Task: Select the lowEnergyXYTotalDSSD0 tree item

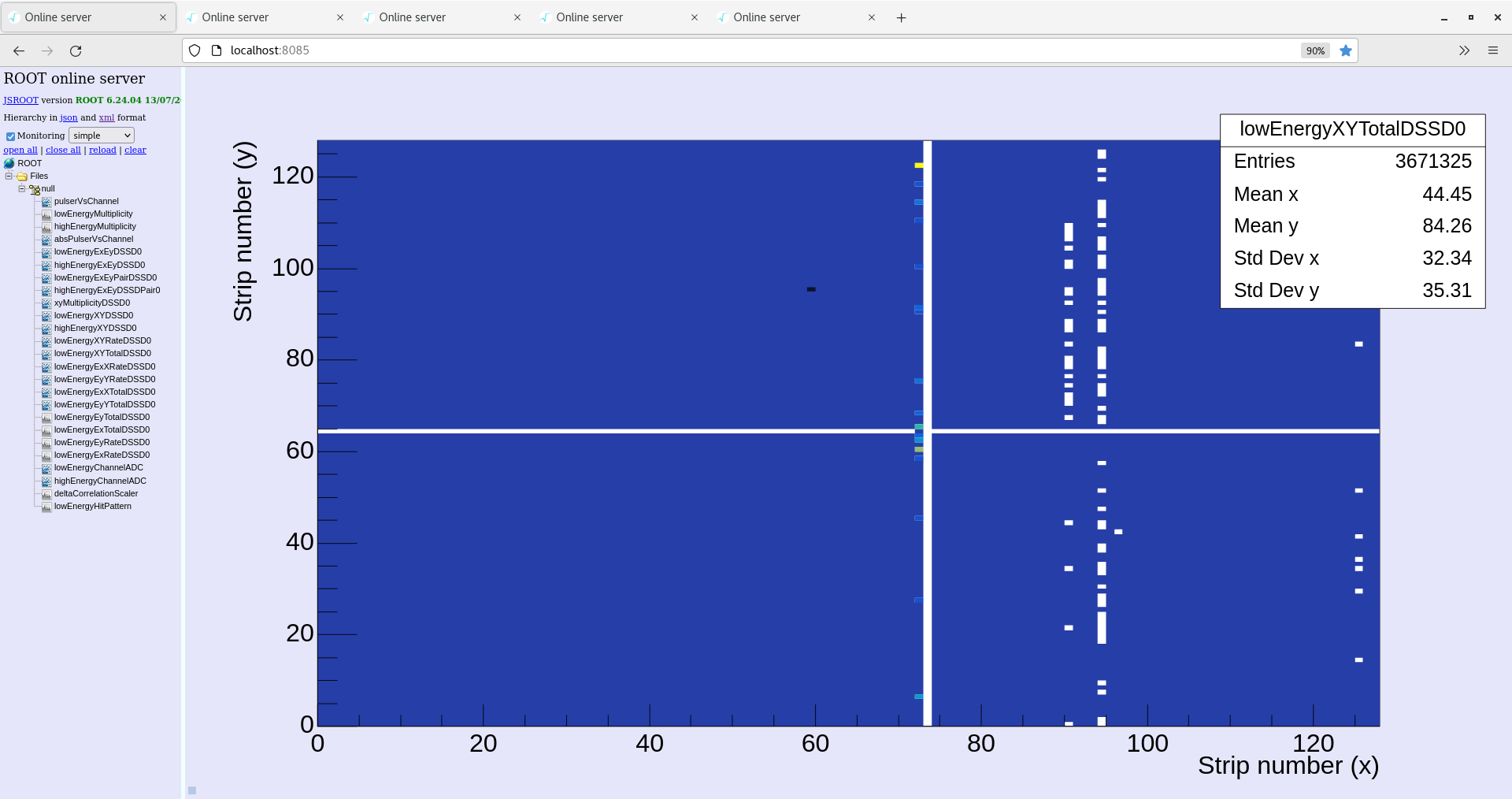Action: pos(102,353)
